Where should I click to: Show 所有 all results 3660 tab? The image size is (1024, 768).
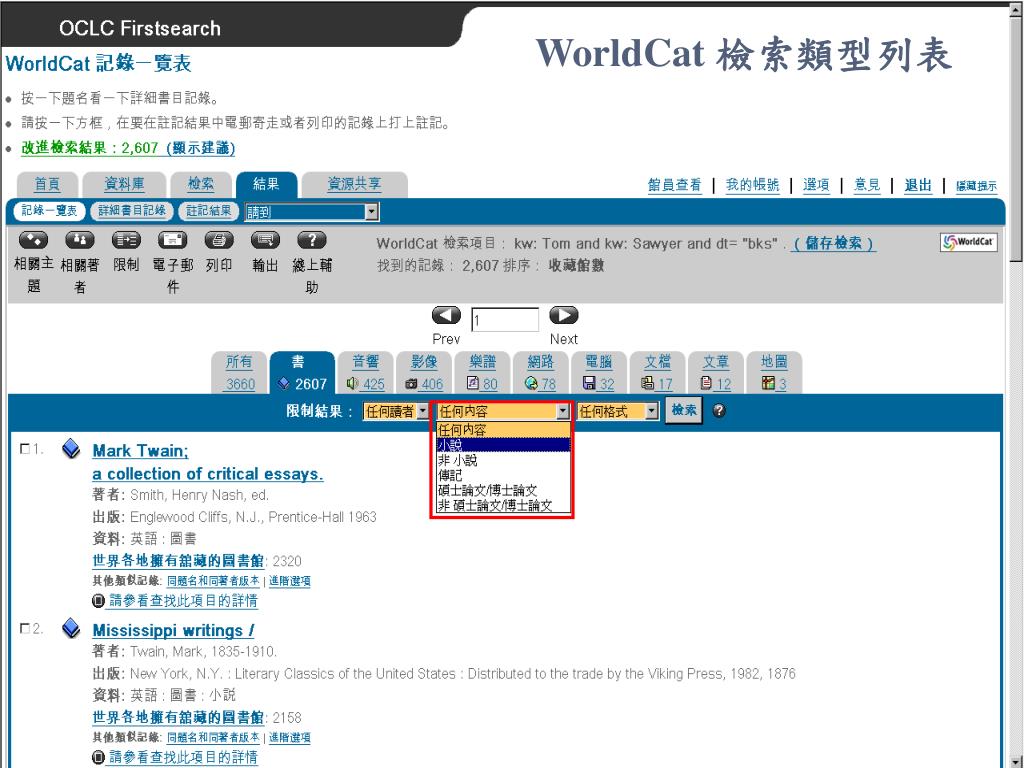240,372
